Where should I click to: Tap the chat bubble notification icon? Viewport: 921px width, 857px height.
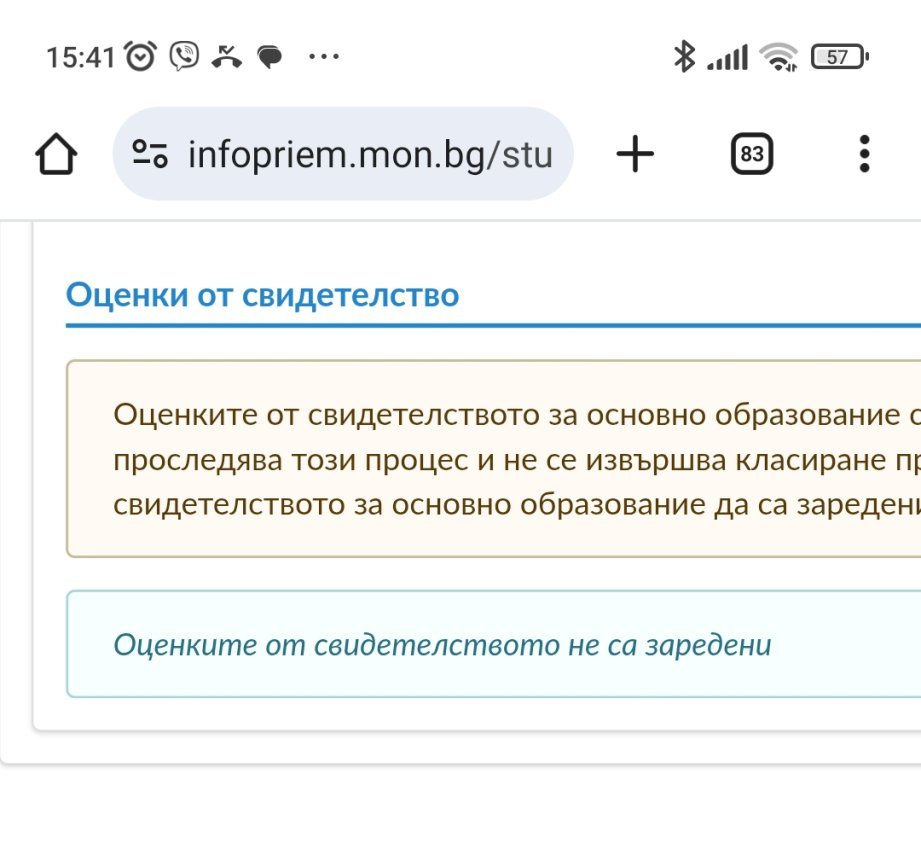click(270, 57)
